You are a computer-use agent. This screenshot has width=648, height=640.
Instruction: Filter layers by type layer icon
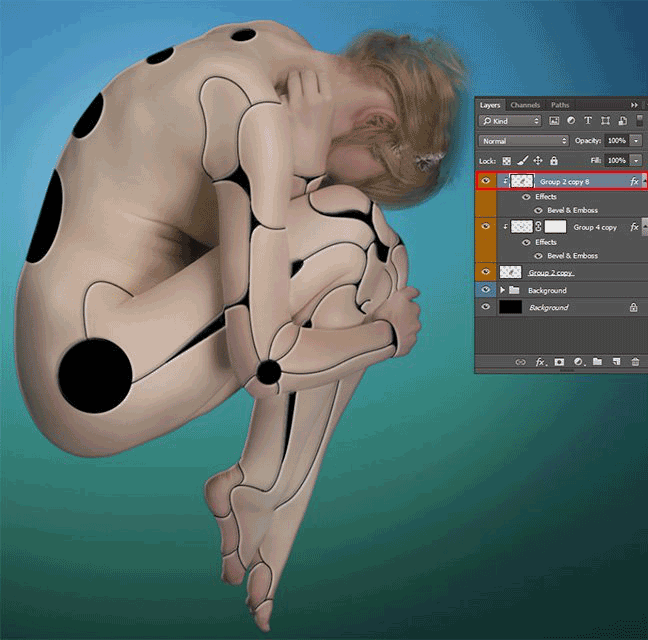coord(588,121)
